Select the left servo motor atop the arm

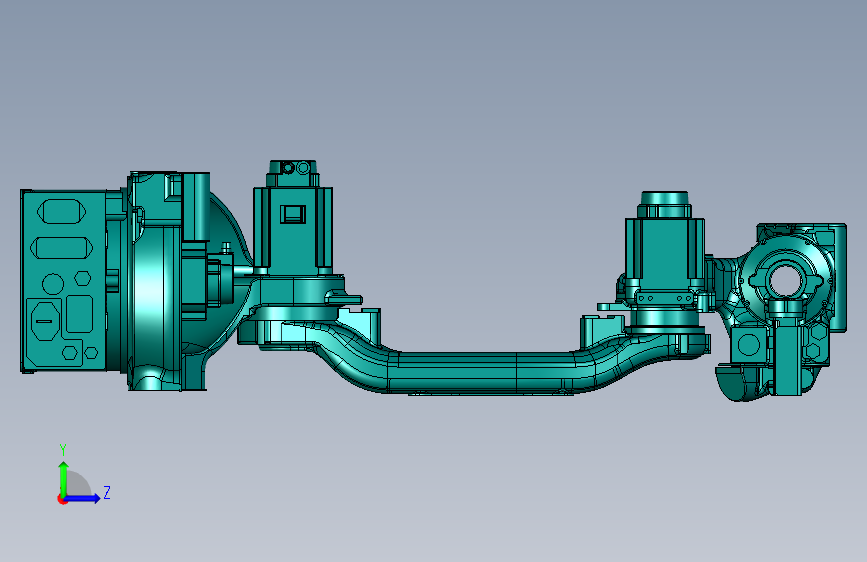[293, 218]
